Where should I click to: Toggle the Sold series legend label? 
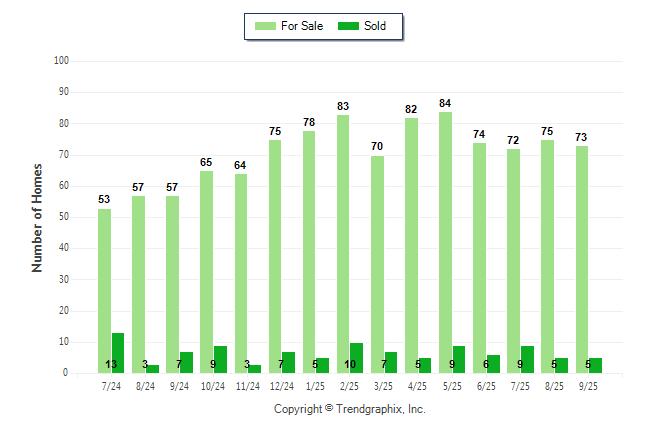[x=376, y=26]
